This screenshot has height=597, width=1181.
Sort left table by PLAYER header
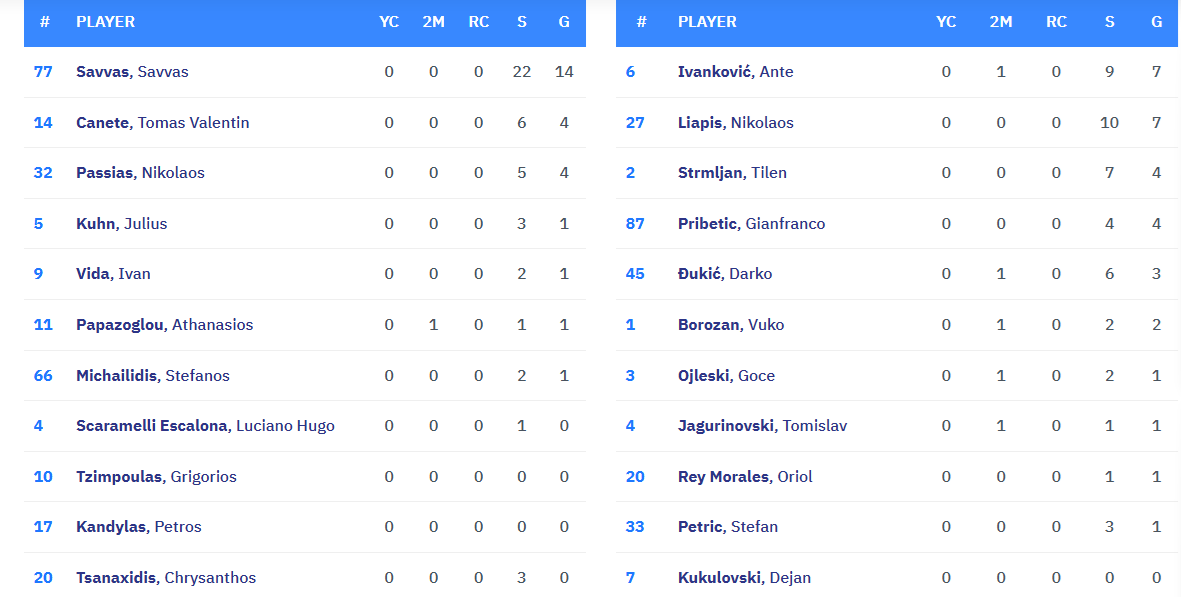(x=105, y=22)
